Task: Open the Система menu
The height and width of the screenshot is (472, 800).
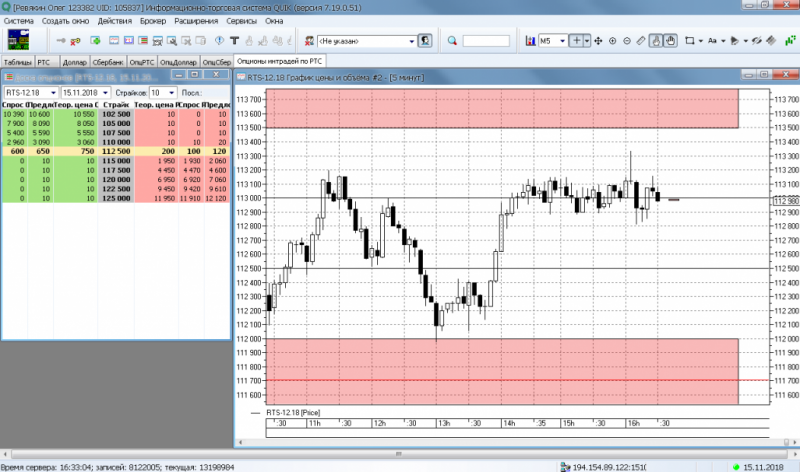Action: pyautogui.click(x=18, y=21)
